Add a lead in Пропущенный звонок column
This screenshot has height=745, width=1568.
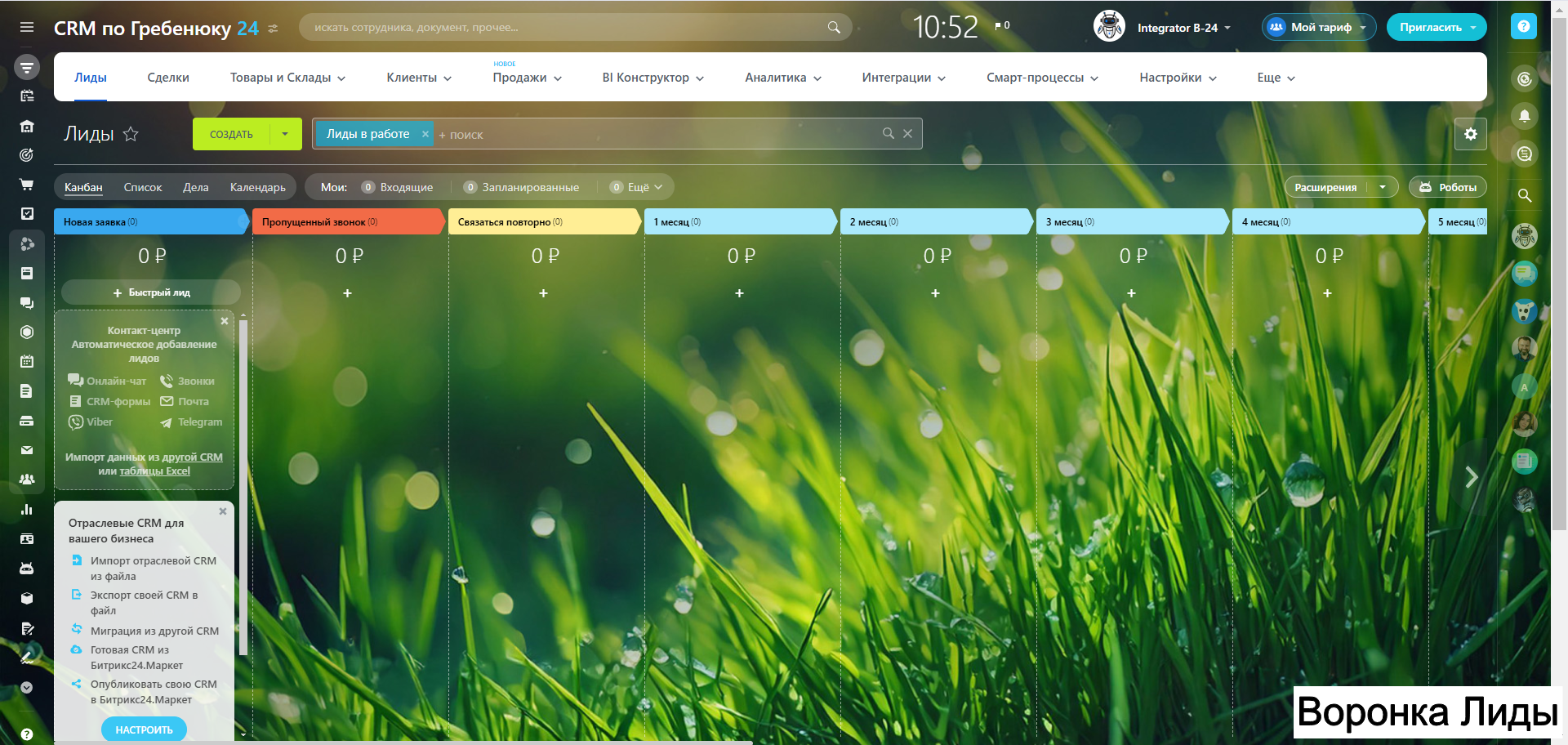pos(348,293)
